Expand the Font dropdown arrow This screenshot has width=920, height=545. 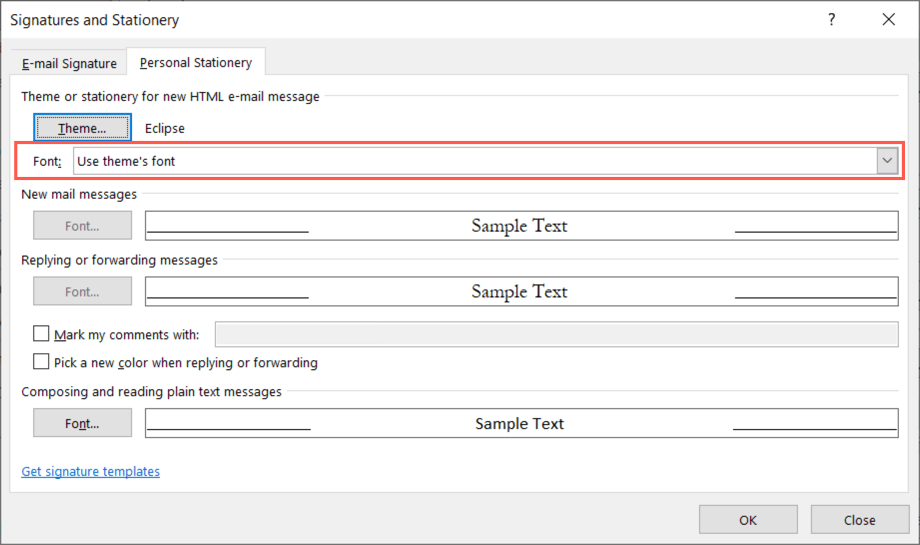point(887,161)
